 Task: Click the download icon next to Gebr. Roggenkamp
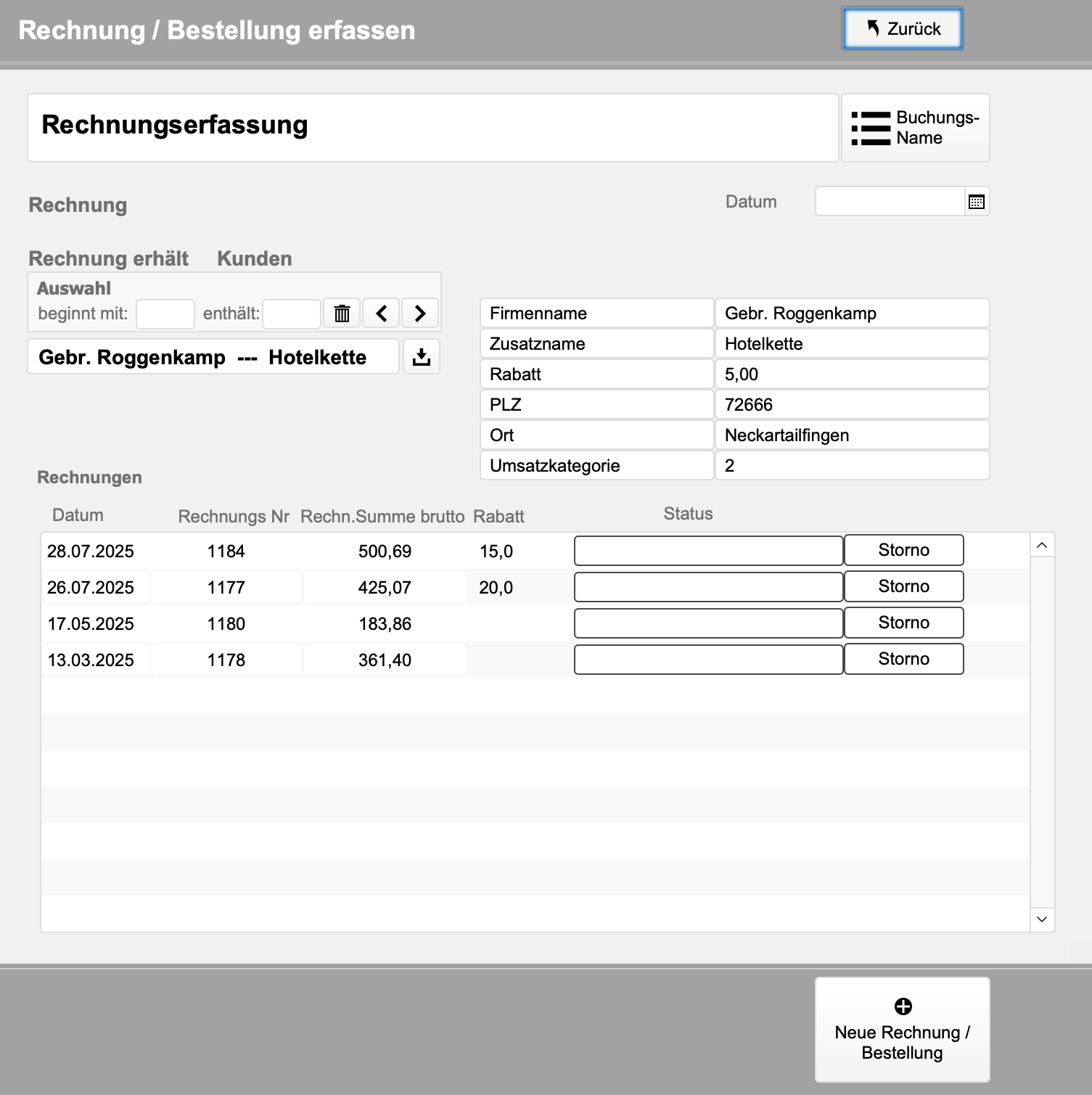pyautogui.click(x=422, y=357)
